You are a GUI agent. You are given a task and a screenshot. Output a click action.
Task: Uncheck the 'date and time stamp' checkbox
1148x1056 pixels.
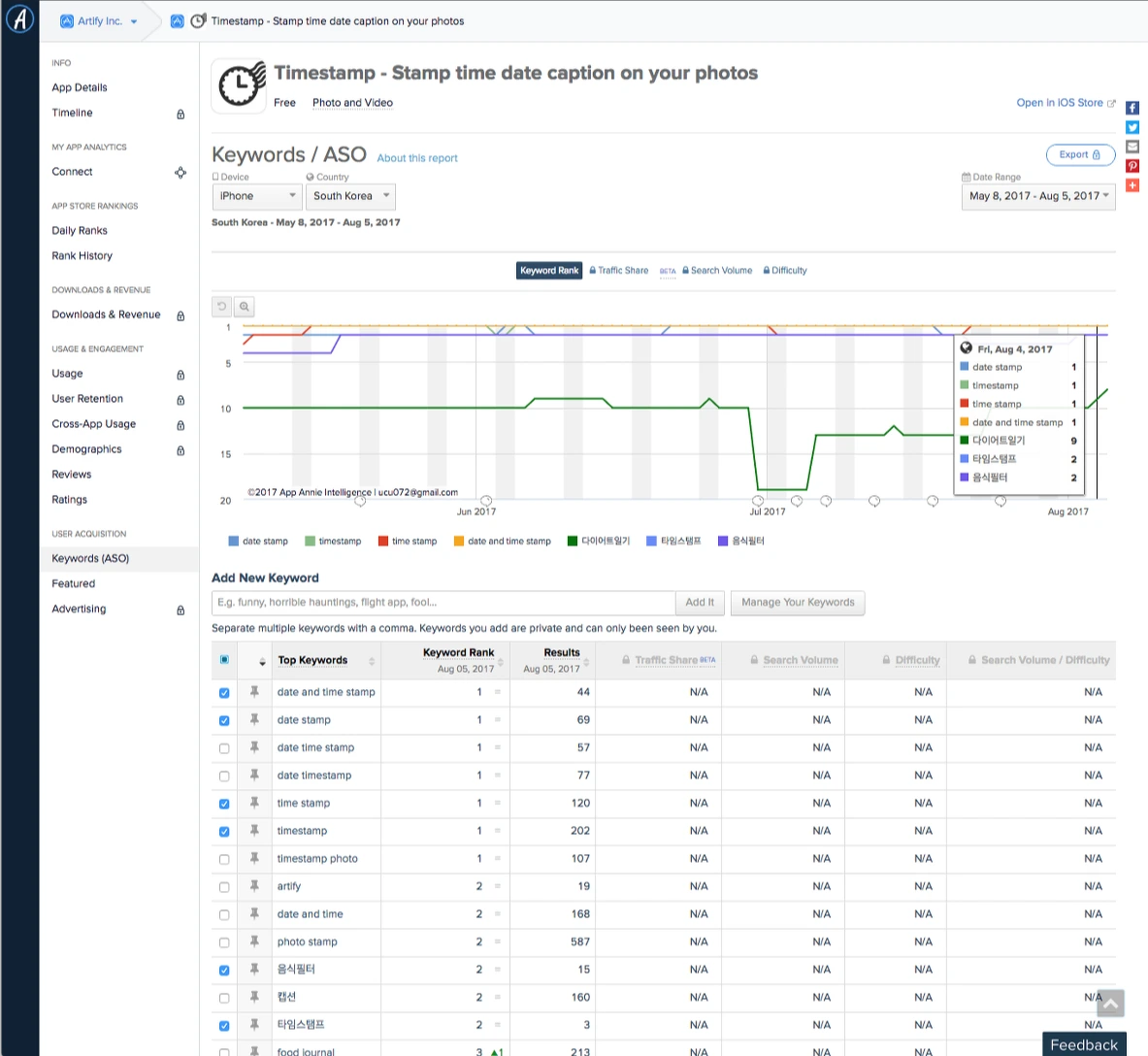tap(224, 693)
